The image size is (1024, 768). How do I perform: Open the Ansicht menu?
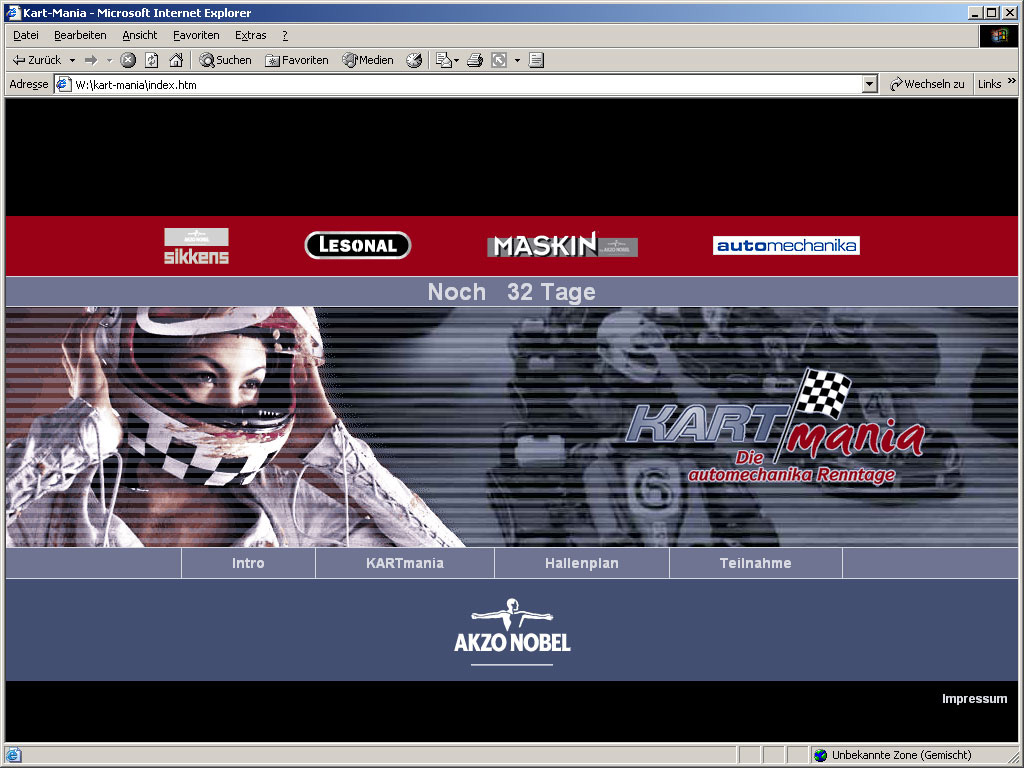pyautogui.click(x=140, y=35)
